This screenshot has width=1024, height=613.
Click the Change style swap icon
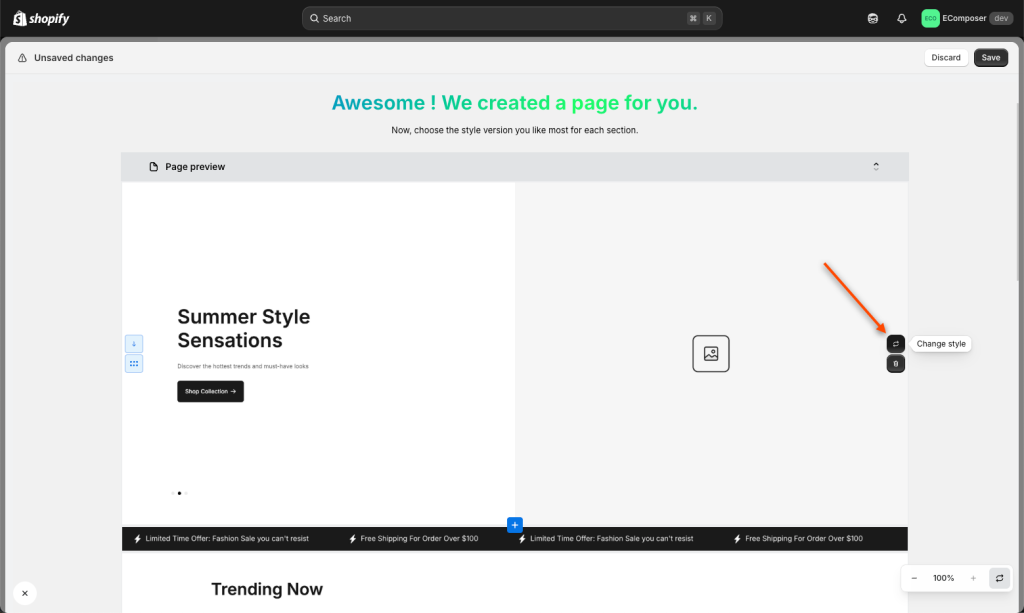(895, 343)
